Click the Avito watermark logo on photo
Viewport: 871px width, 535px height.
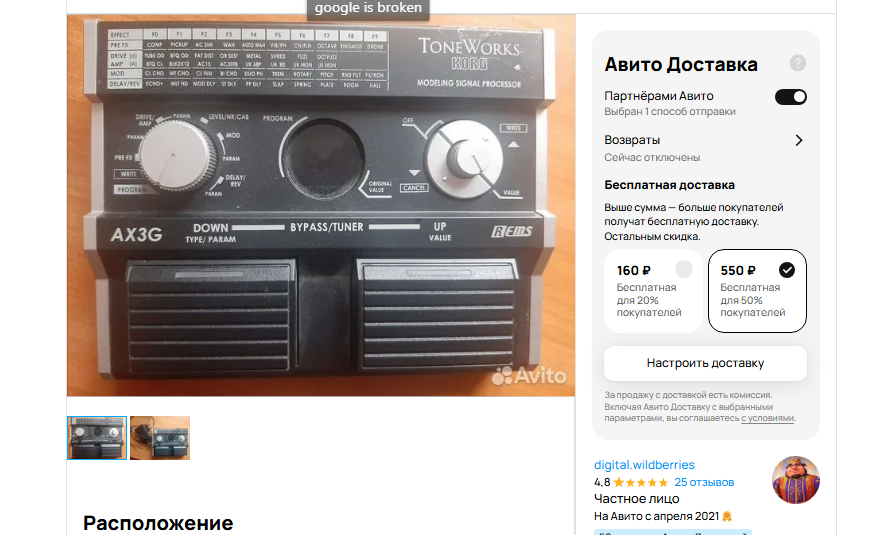529,376
